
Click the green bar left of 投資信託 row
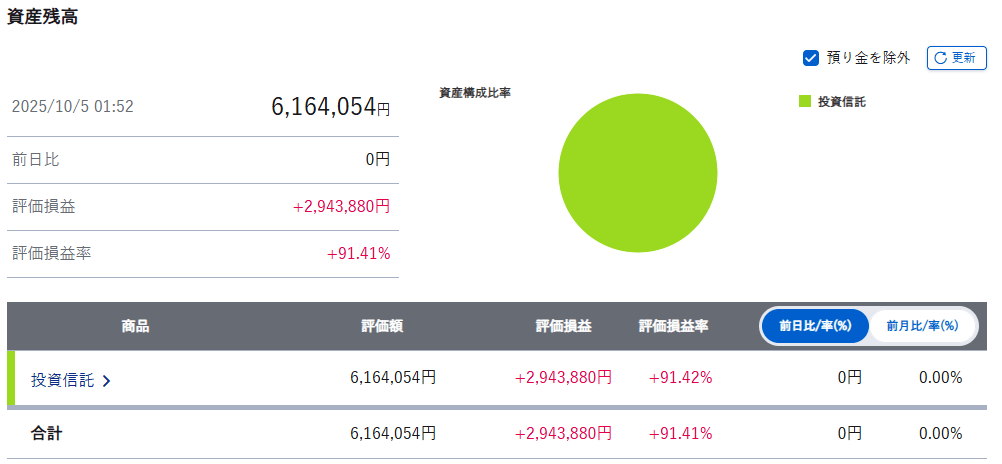pos(11,378)
